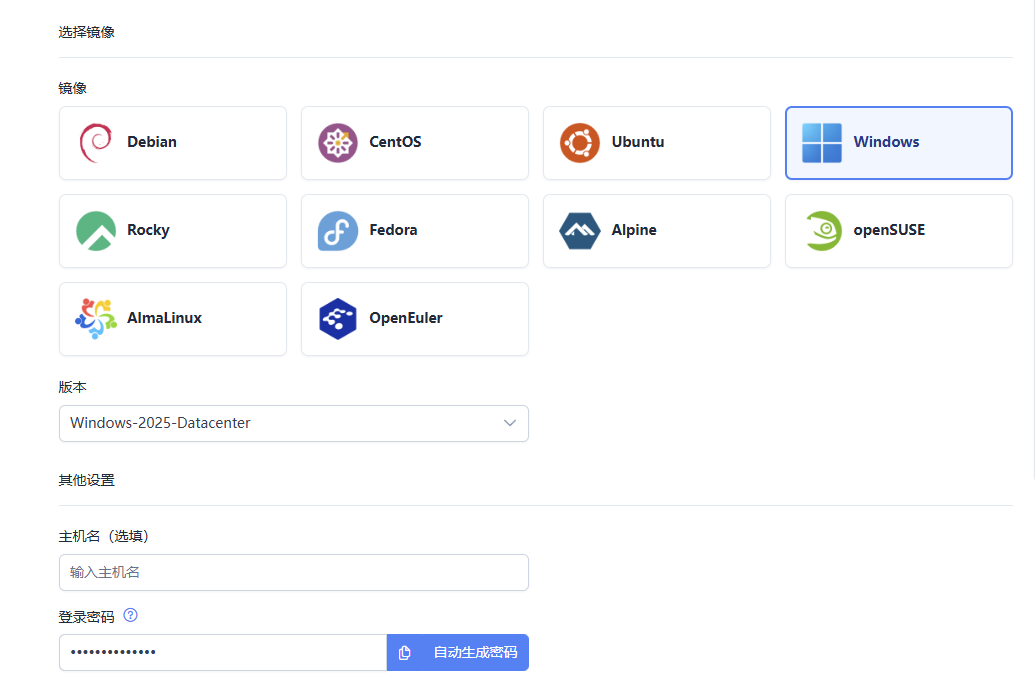Select the Windows image card
Screen dimensions: 1035x698
point(898,143)
